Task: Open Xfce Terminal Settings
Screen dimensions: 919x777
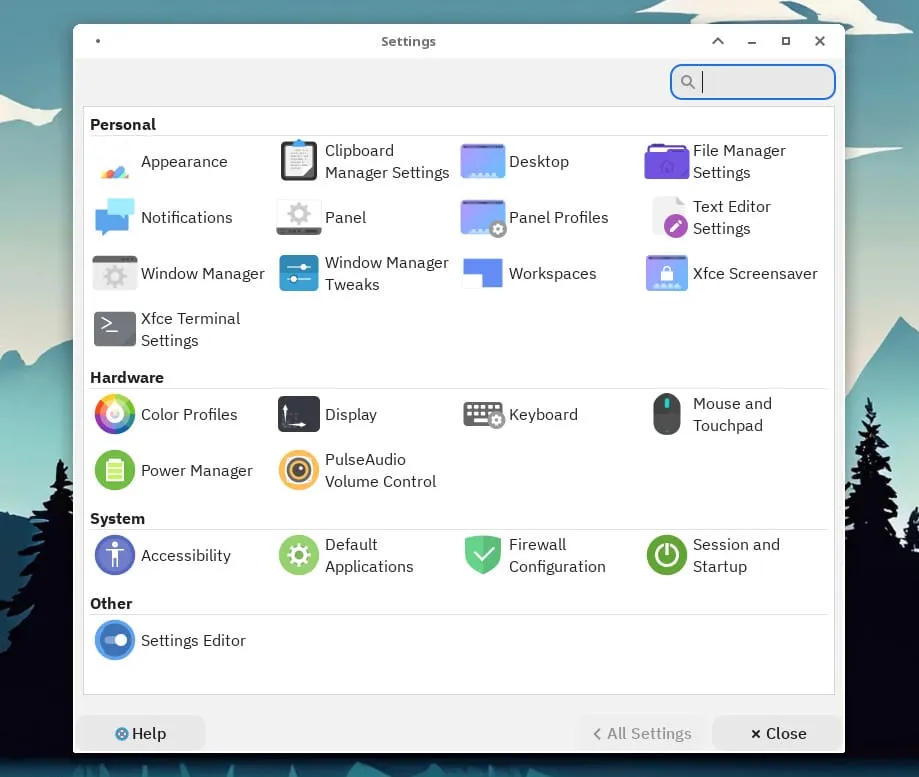Action: tap(115, 330)
